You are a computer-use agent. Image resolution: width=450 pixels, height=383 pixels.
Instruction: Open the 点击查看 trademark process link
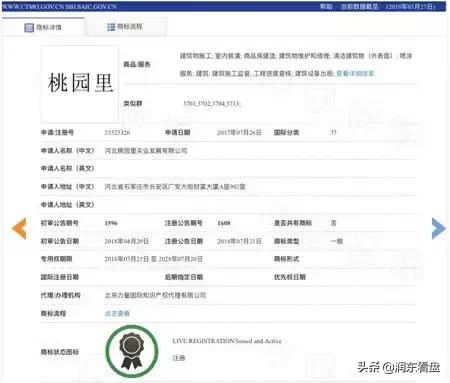click(x=117, y=313)
